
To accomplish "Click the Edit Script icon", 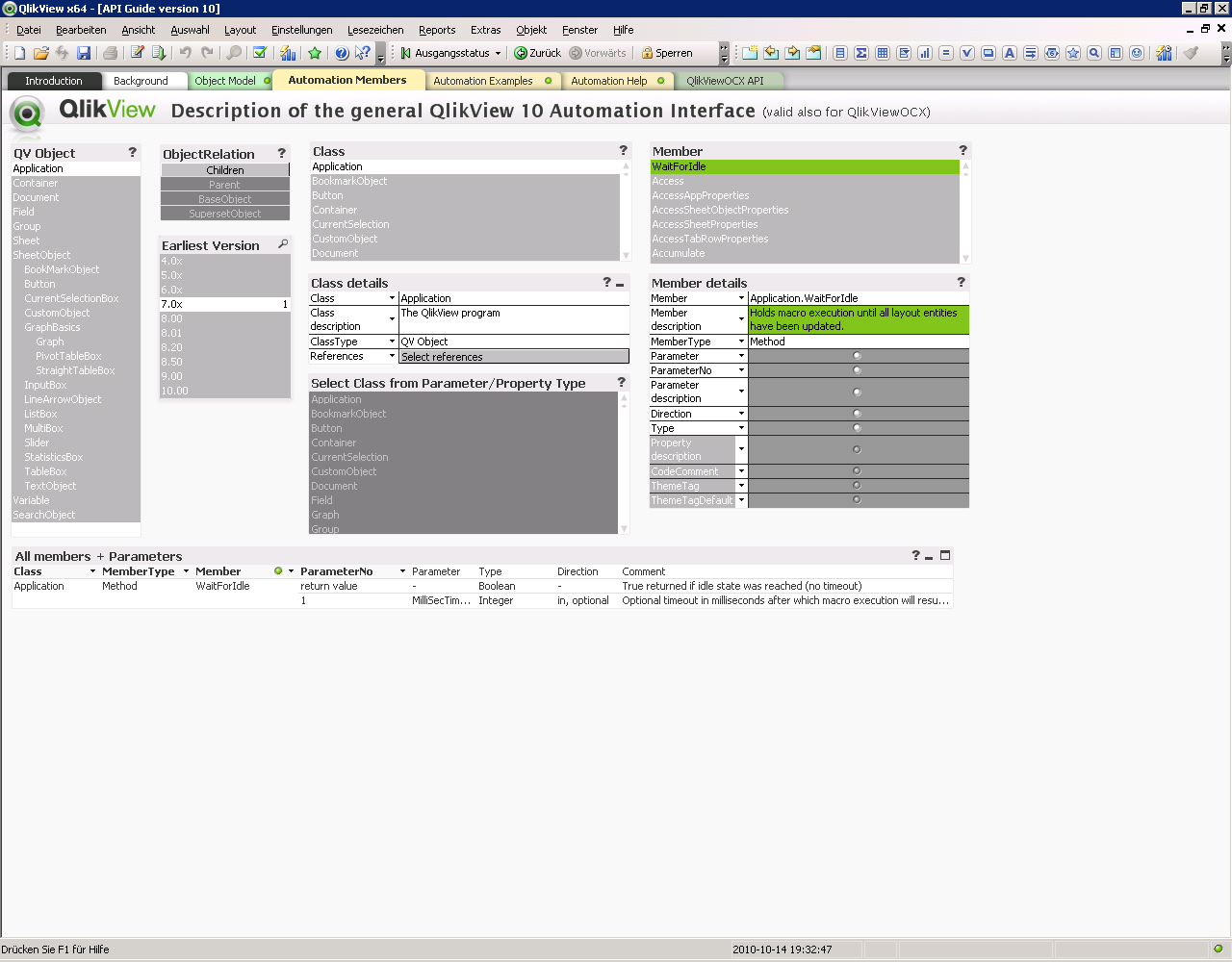I will (x=138, y=53).
